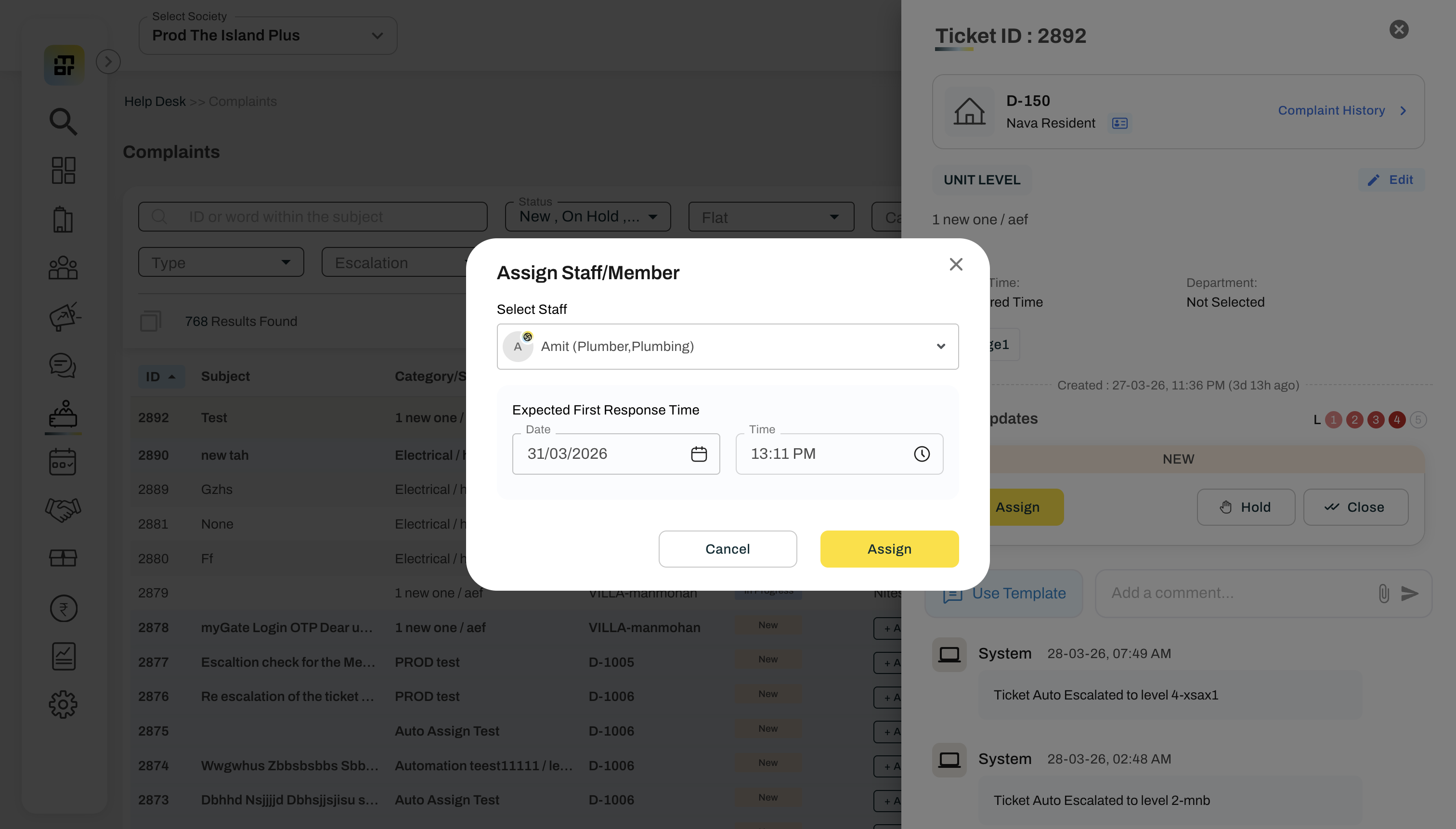Screen dimensions: 1456x829
Task: Open the calendar picker icon in Date field
Action: pos(699,454)
